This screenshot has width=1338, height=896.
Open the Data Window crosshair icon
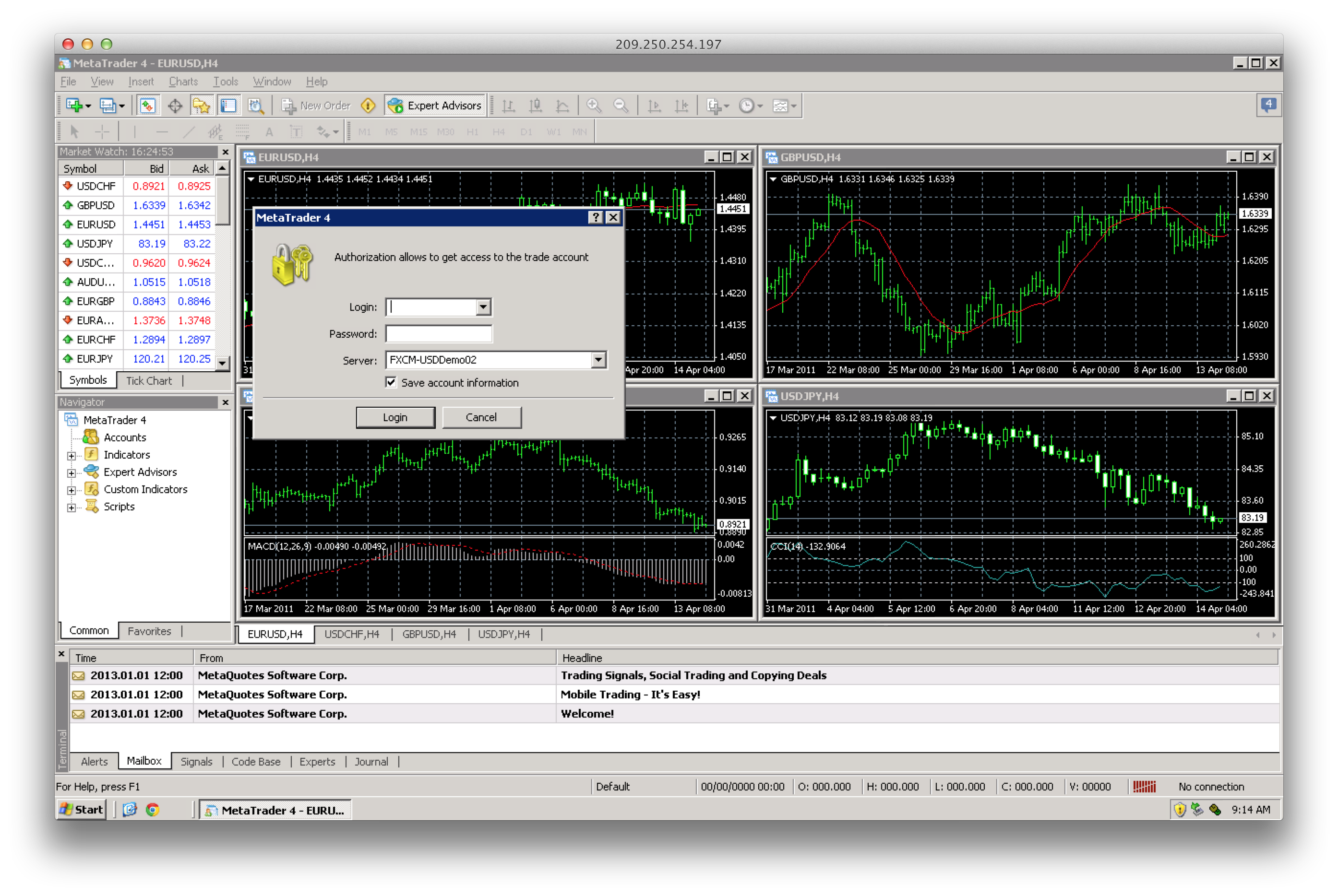pos(175,106)
